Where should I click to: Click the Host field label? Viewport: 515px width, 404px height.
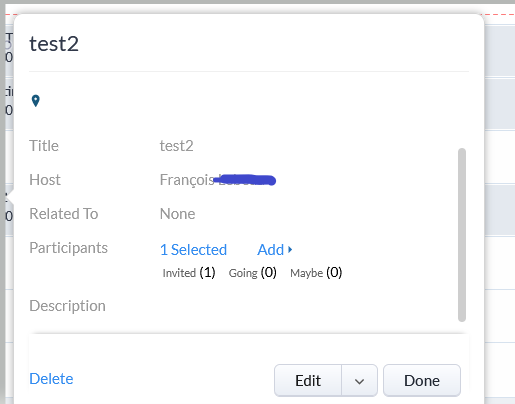[45, 180]
